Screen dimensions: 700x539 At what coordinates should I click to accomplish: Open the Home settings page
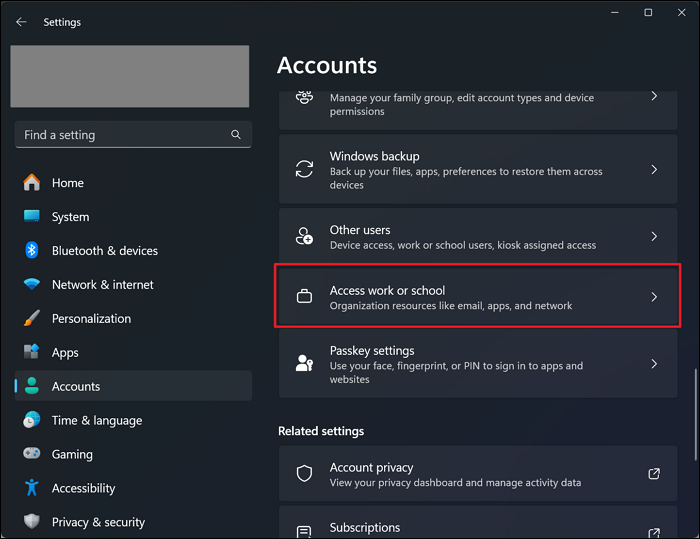tap(67, 183)
